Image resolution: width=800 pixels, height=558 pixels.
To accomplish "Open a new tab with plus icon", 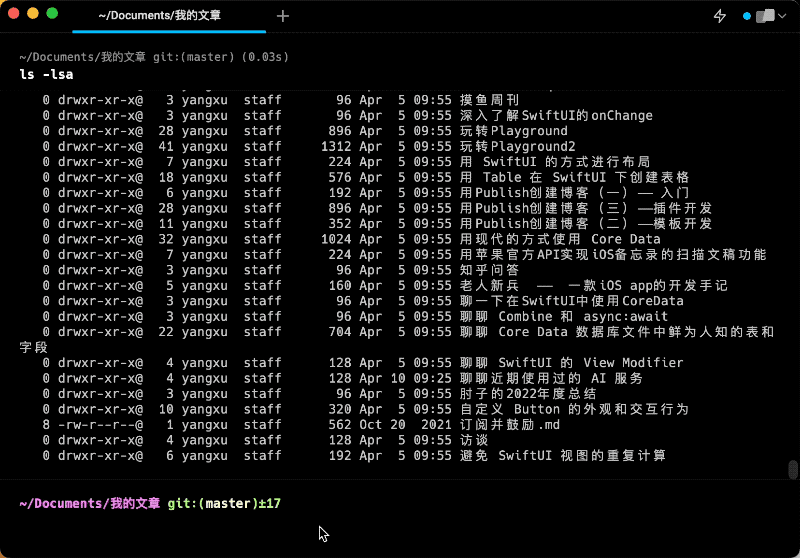I will pyautogui.click(x=283, y=16).
